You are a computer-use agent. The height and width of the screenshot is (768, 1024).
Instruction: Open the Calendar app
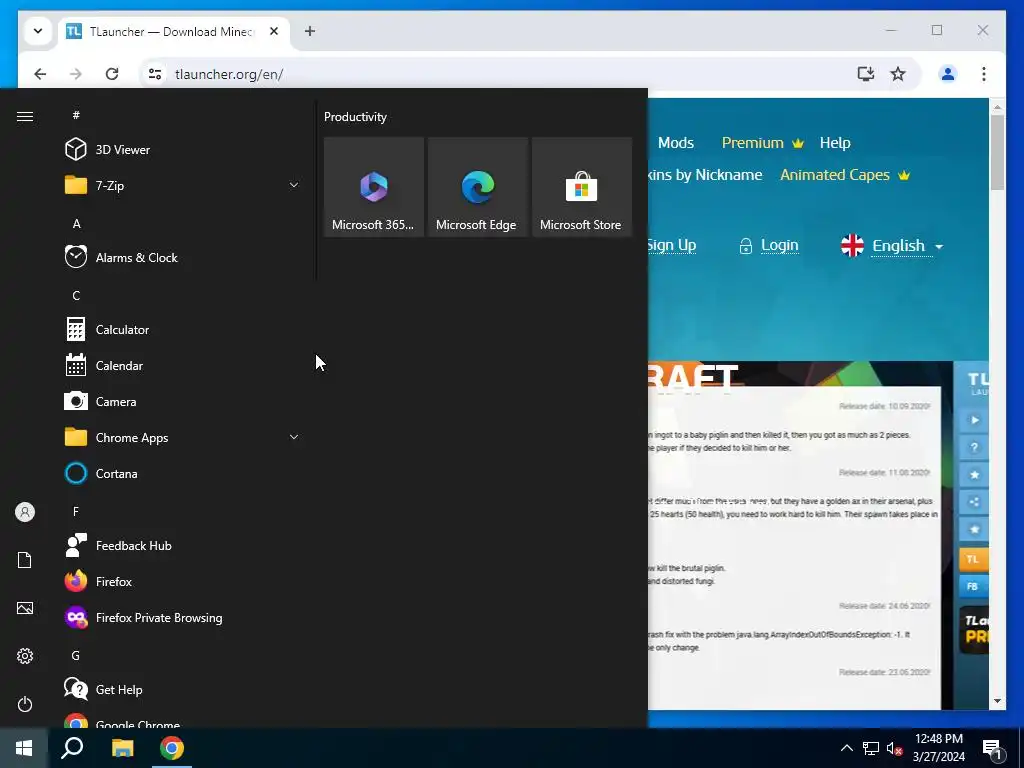tap(182, 366)
